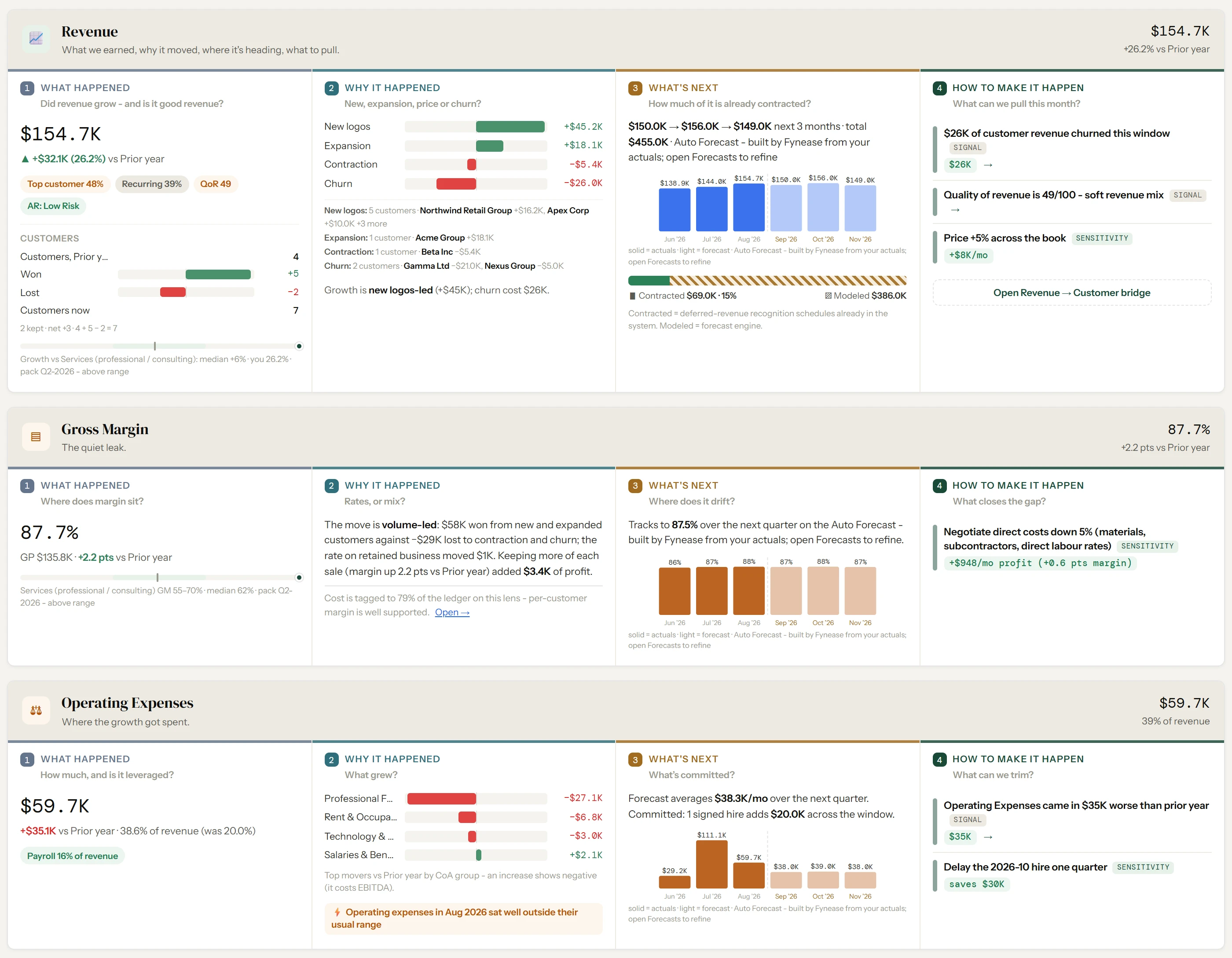Click the Revenue header total $154.7K
1232x958 pixels.
[x=1180, y=31]
